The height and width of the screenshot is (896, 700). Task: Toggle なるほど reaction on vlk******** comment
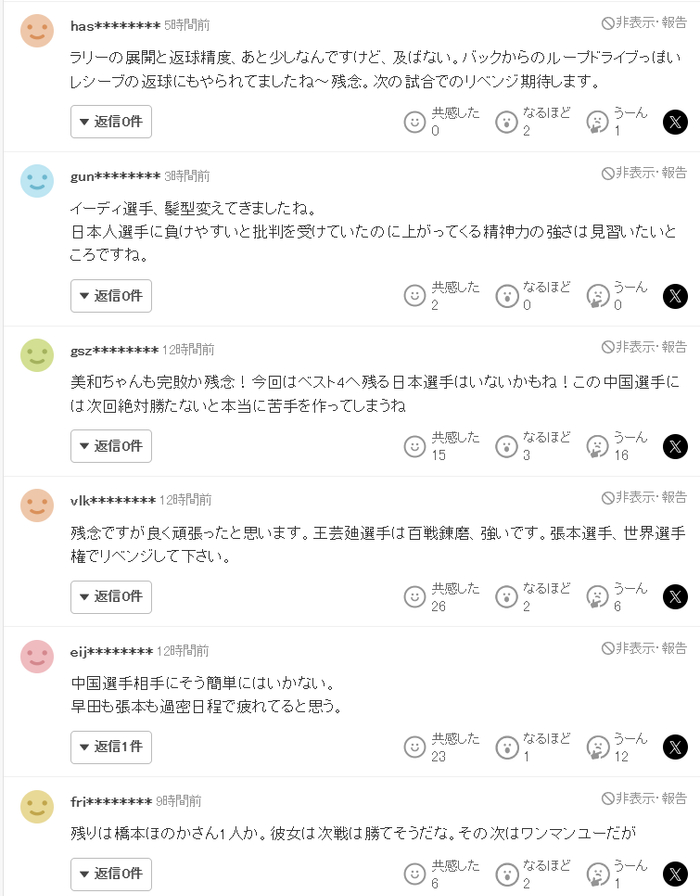[x=507, y=597]
